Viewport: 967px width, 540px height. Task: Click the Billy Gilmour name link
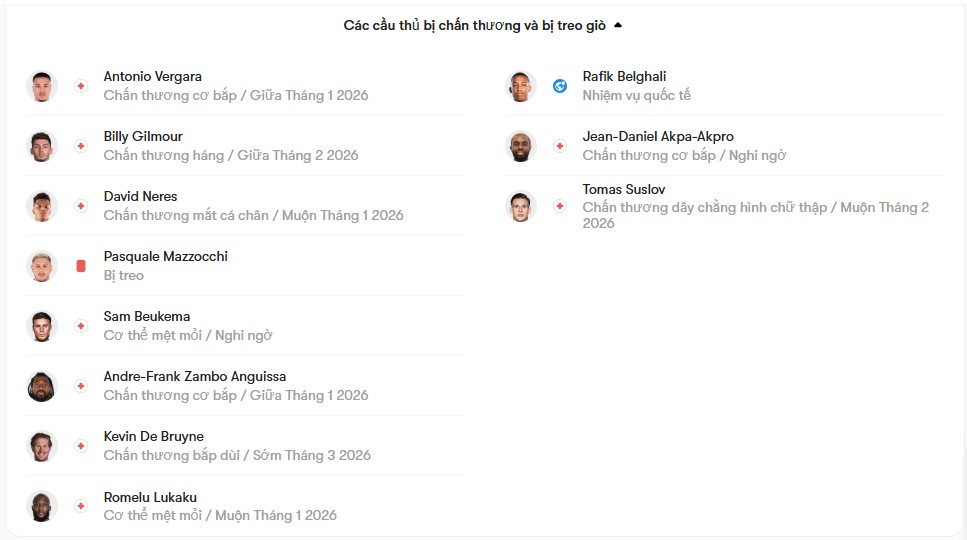click(143, 136)
